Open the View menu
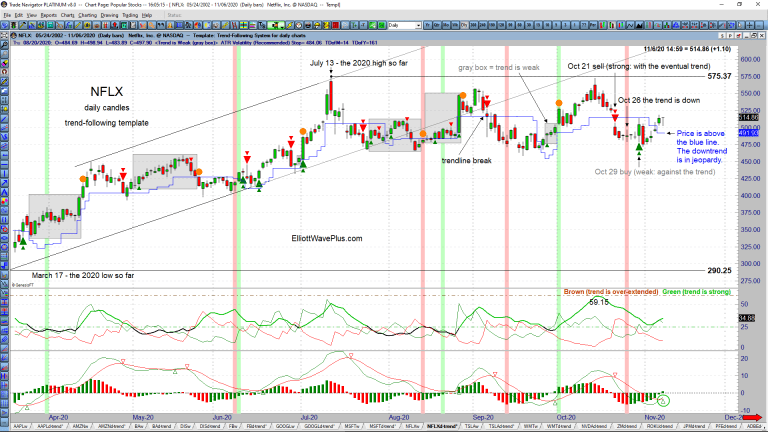This screenshot has width=768, height=432. (31, 15)
